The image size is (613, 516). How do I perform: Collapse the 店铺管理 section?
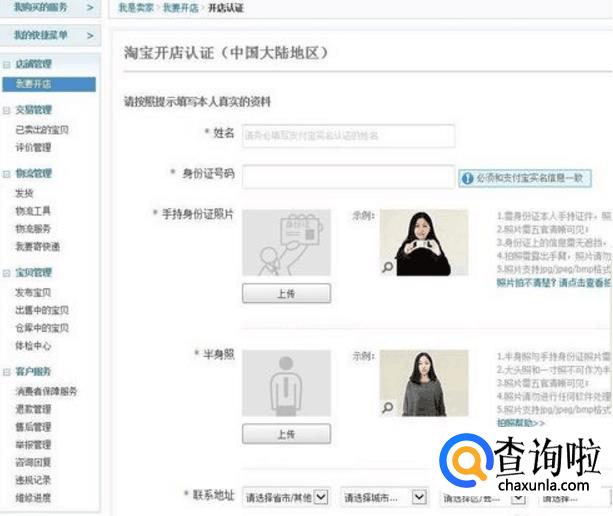tap(7, 64)
